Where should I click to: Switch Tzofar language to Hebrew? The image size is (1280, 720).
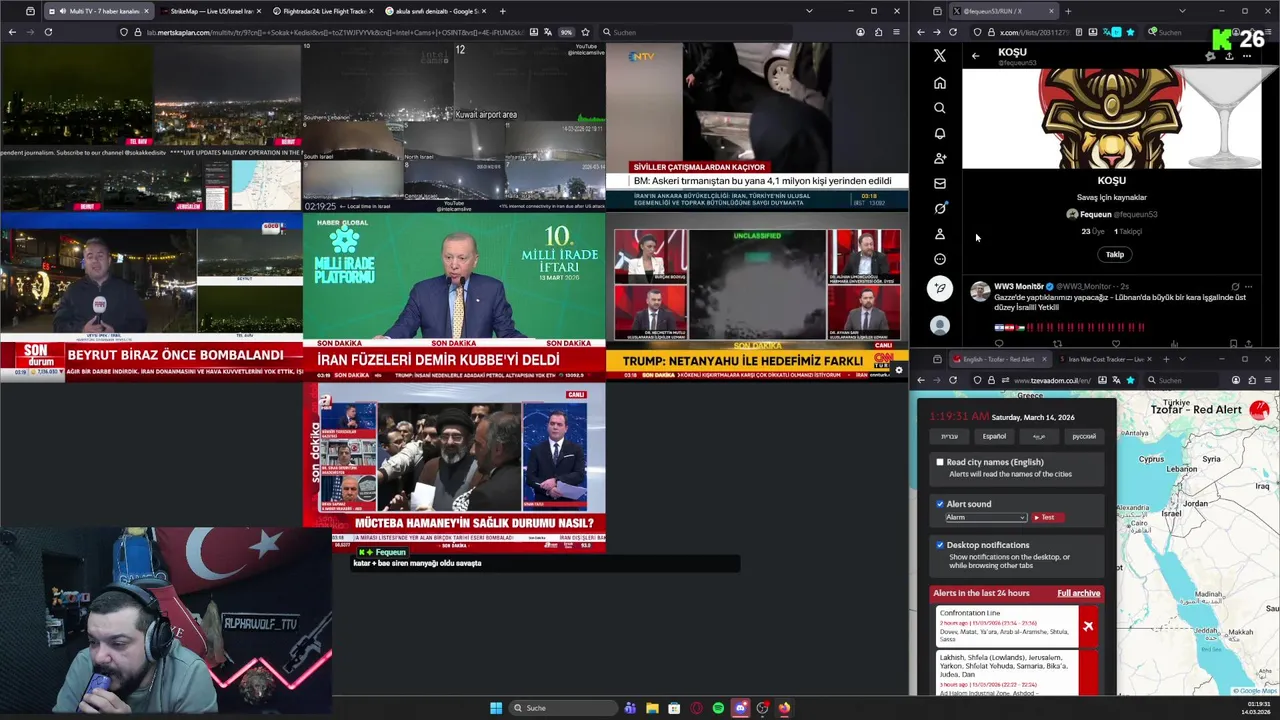[x=949, y=436]
